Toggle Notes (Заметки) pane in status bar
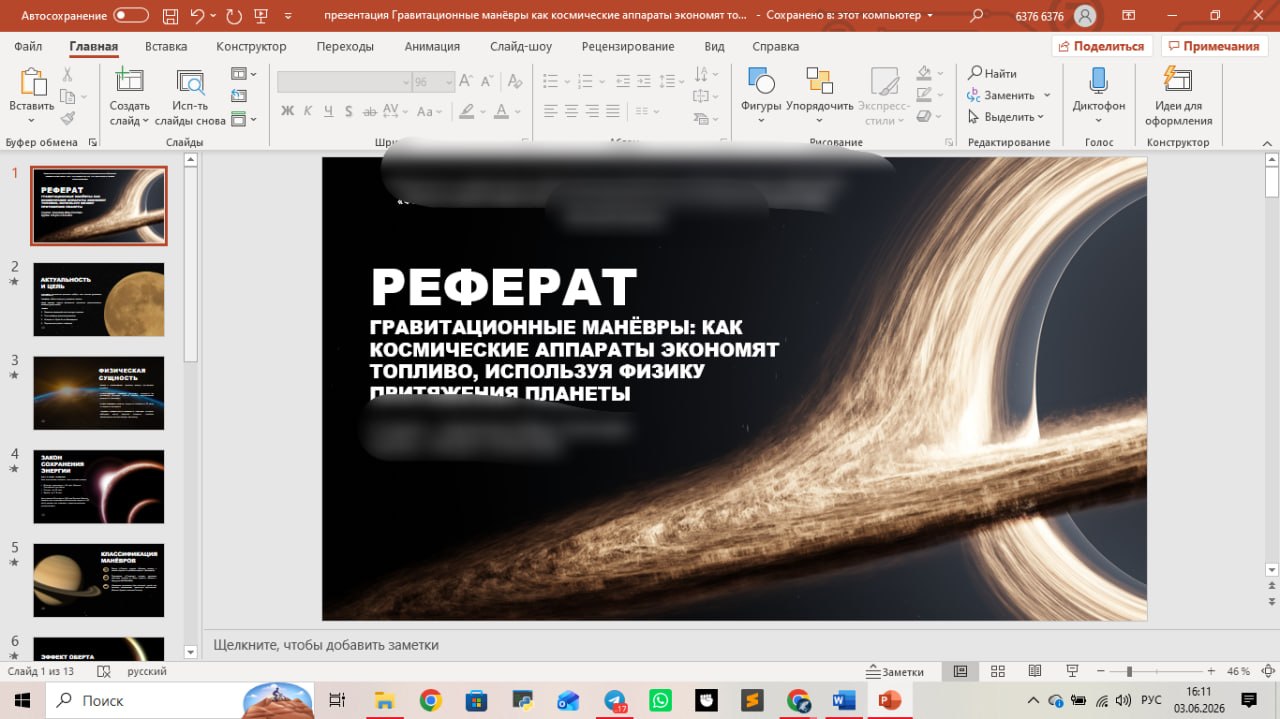This screenshot has width=1280, height=719. click(x=896, y=672)
